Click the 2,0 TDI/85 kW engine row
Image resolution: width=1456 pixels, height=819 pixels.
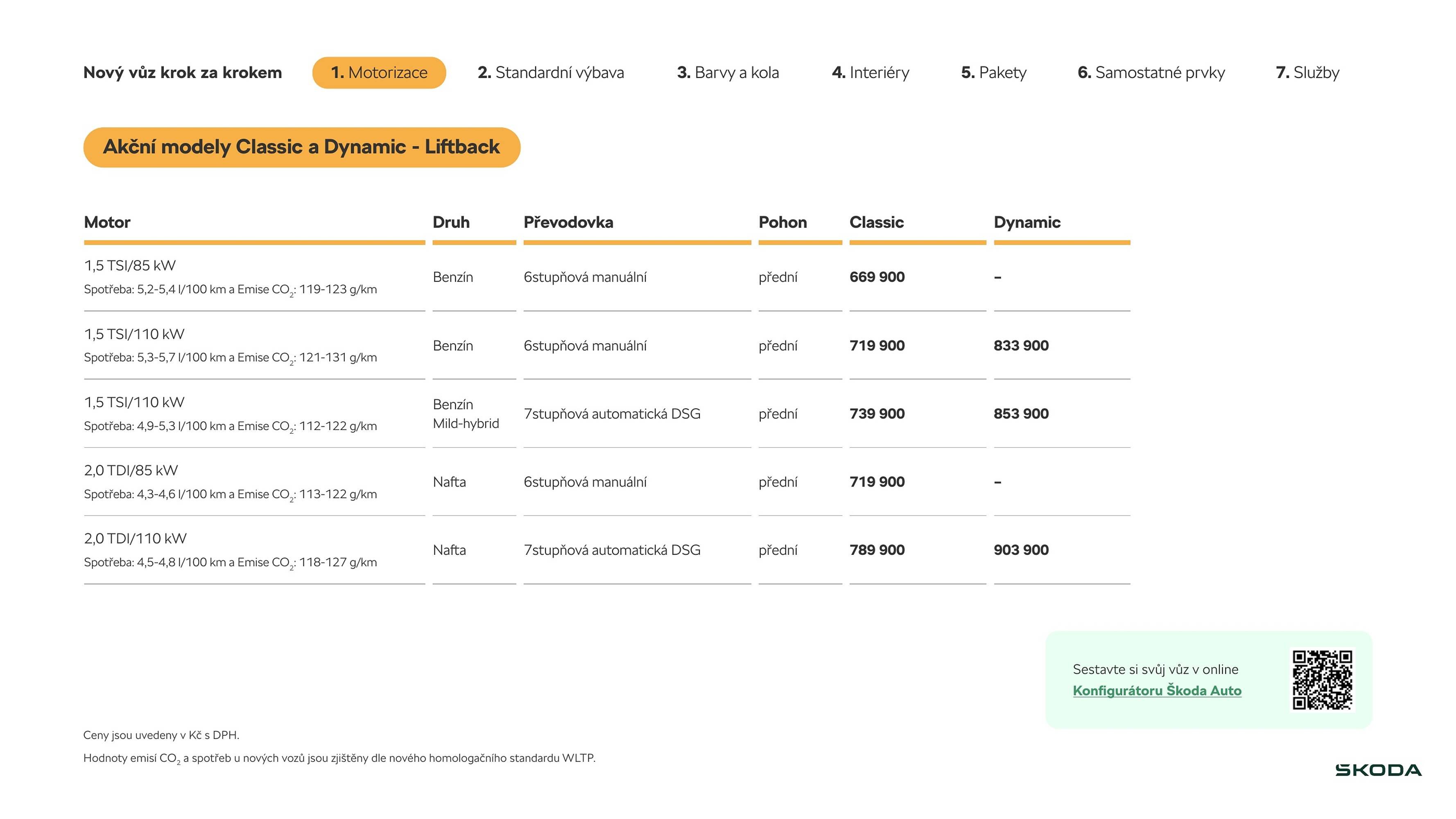[131, 470]
